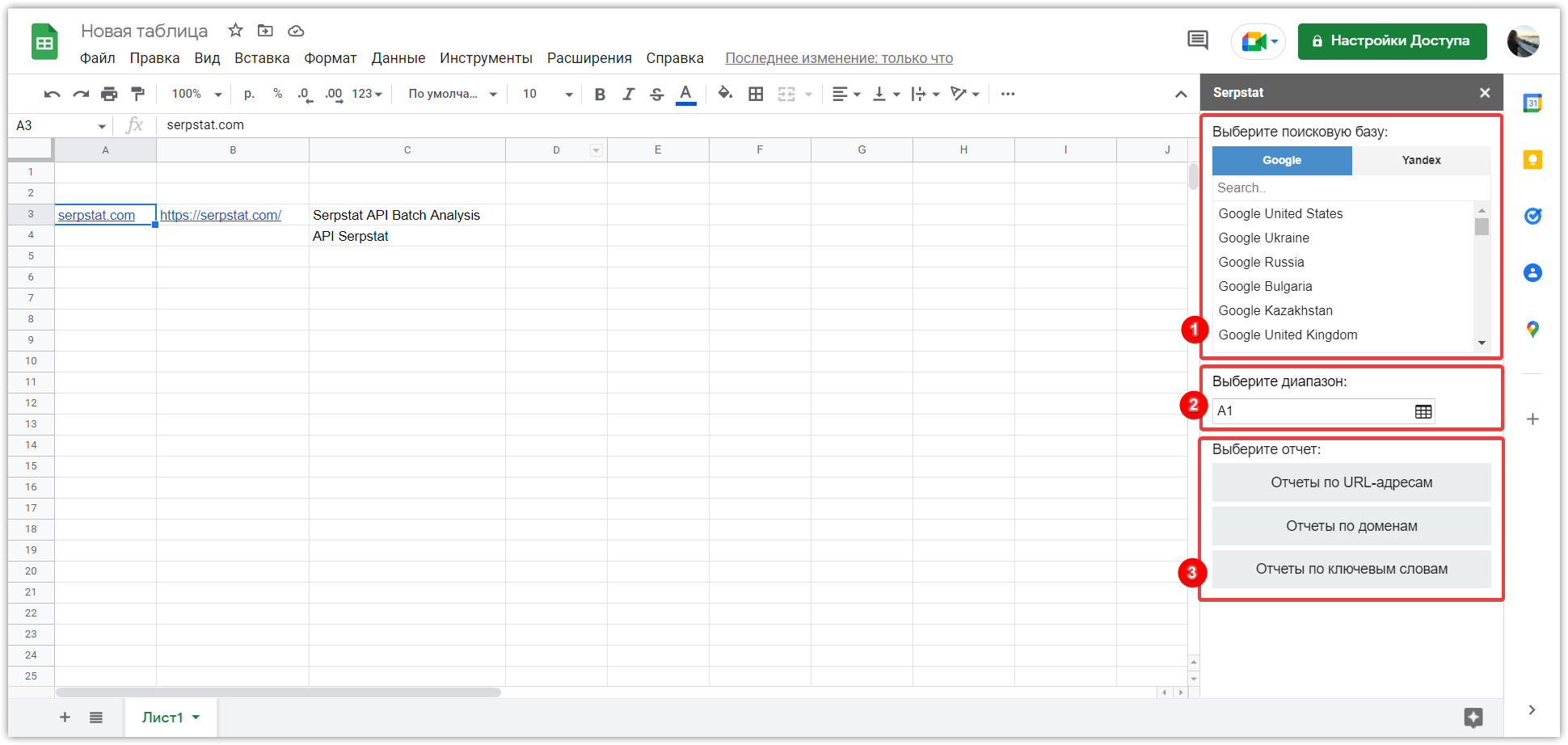Focus the database Search field

click(1351, 187)
